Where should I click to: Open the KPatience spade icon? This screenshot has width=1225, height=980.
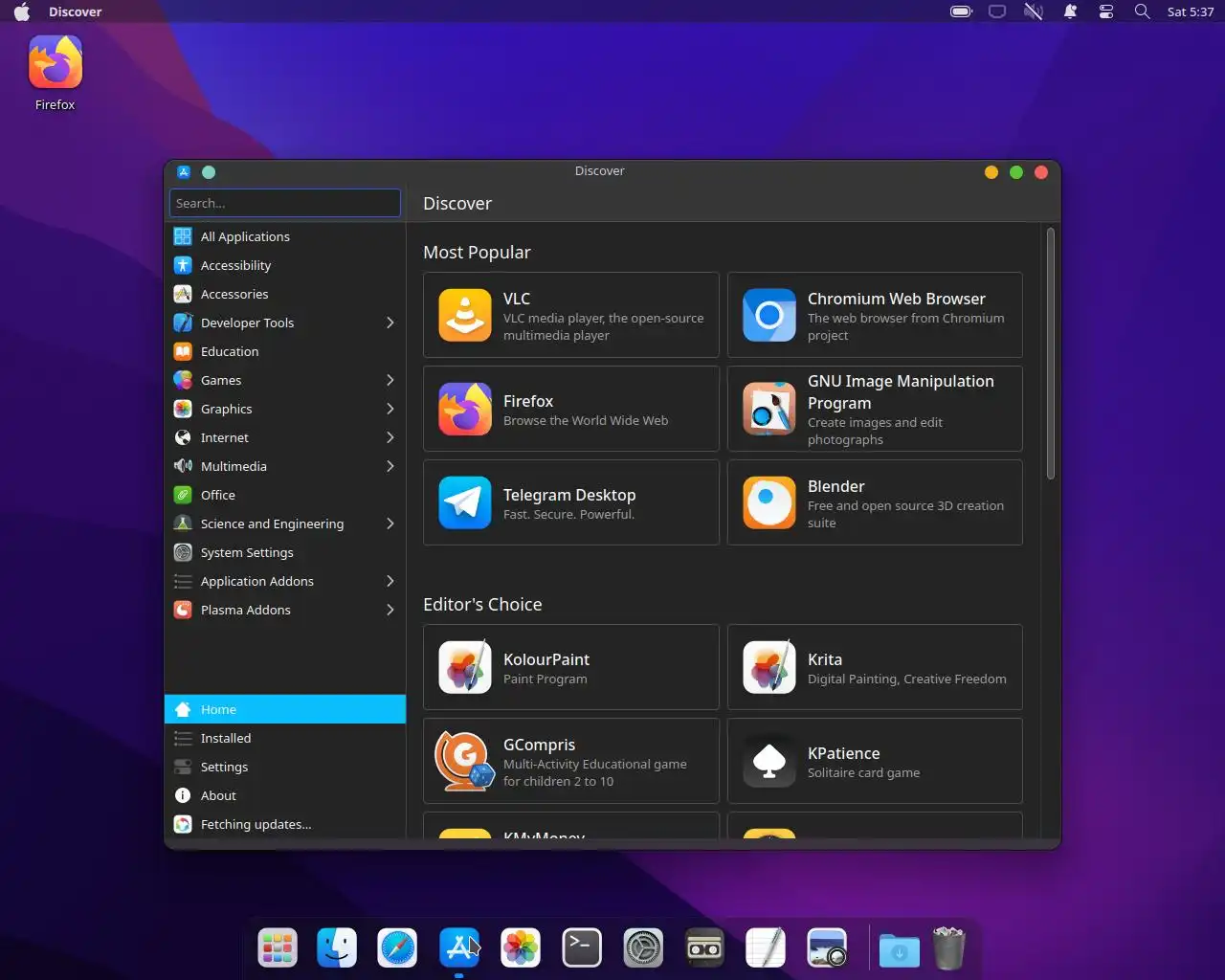click(769, 761)
